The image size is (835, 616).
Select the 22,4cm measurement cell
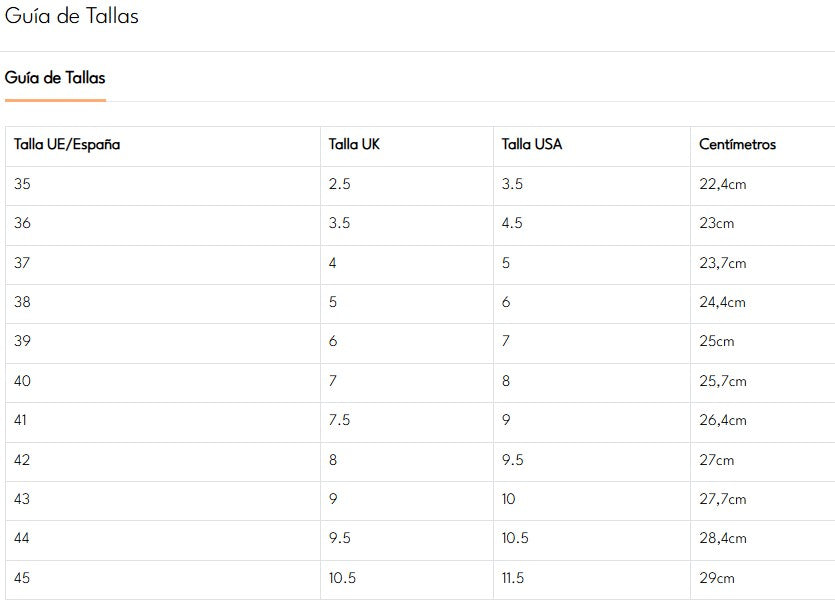point(723,184)
